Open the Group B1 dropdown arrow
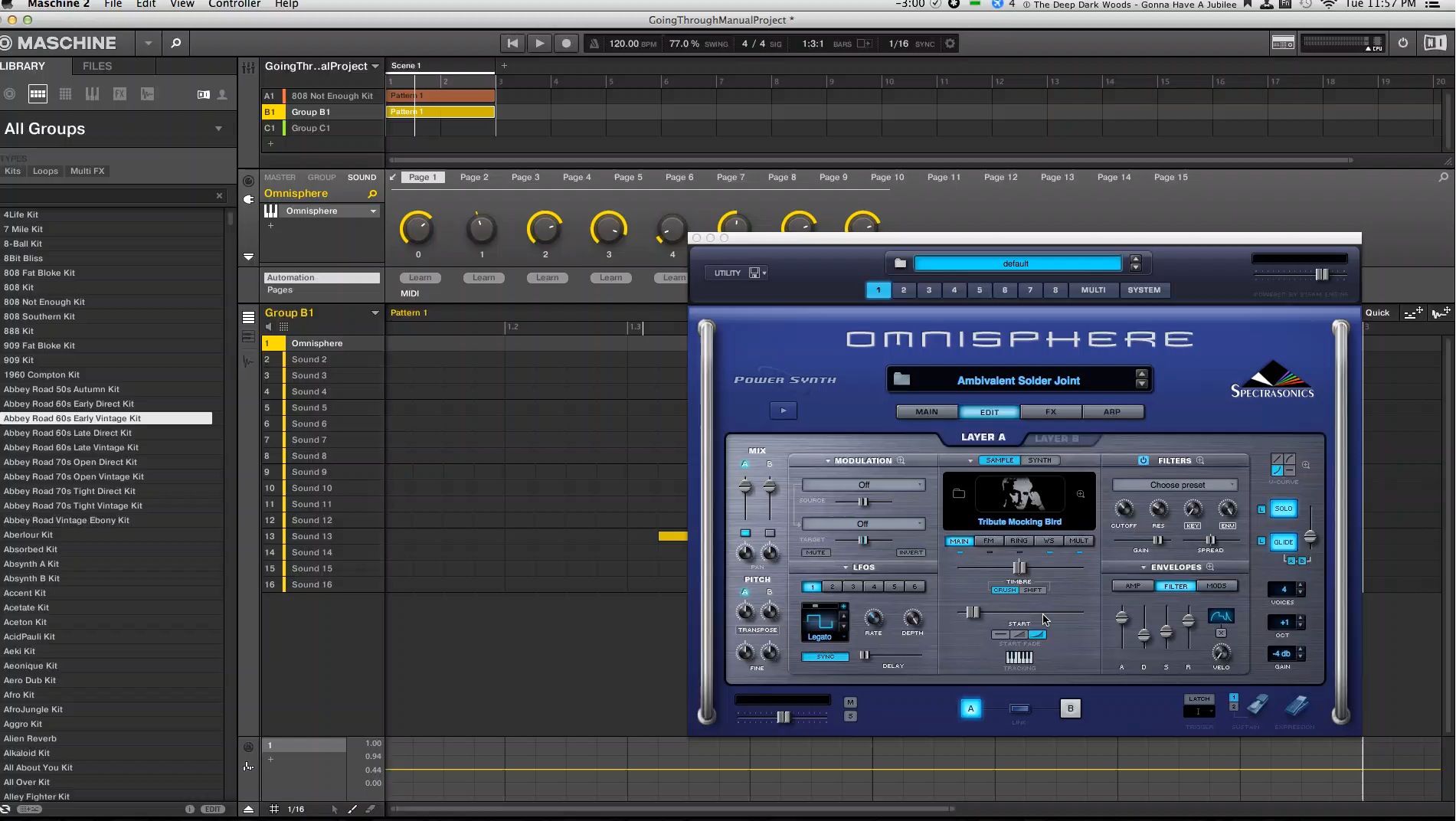The image size is (1456, 821). [375, 312]
